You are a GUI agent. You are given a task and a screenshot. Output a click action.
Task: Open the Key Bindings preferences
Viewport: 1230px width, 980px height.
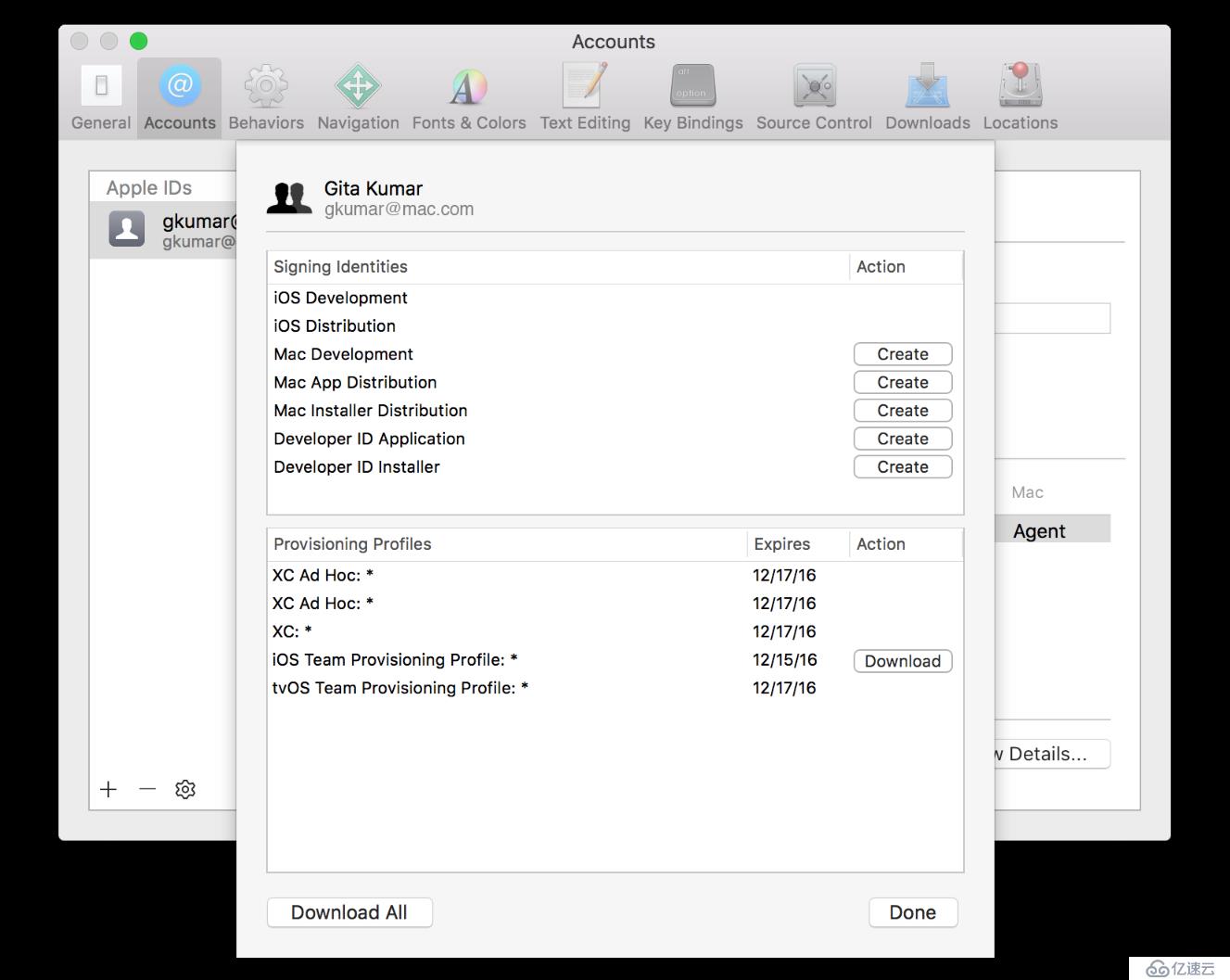click(693, 98)
